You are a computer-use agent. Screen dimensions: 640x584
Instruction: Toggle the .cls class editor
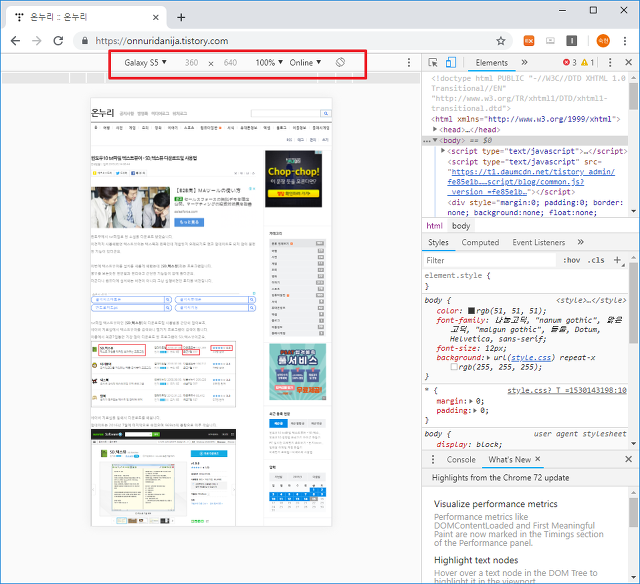pos(596,260)
